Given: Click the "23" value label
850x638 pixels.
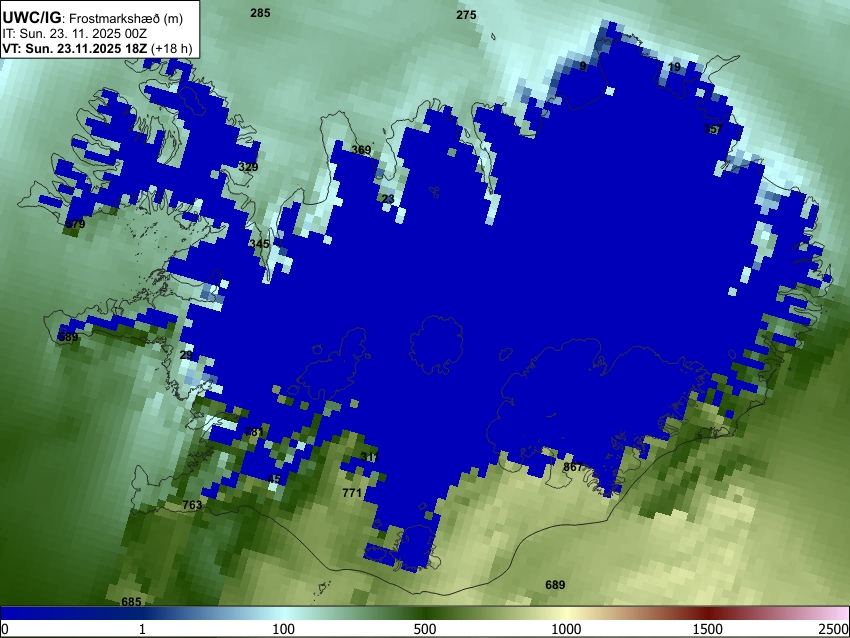Looking at the screenshot, I should click(388, 199).
